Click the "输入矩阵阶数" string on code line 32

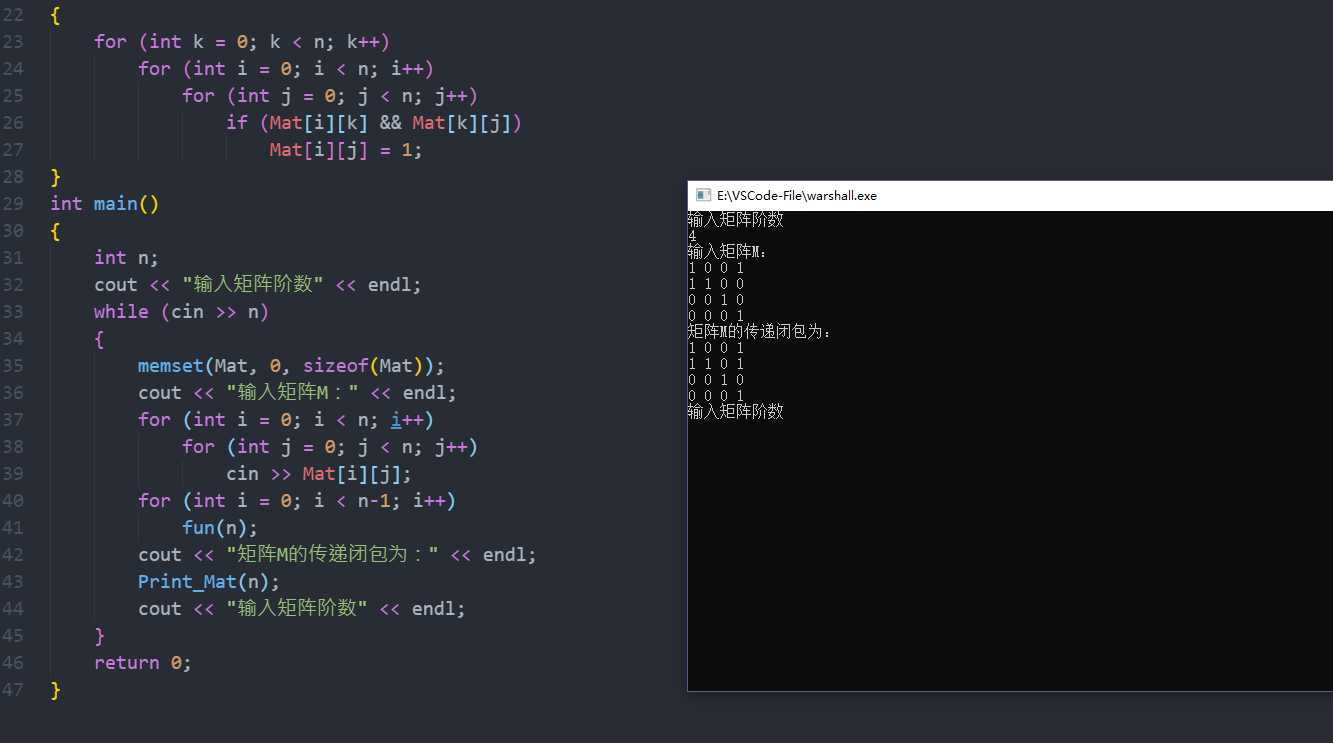(x=253, y=285)
